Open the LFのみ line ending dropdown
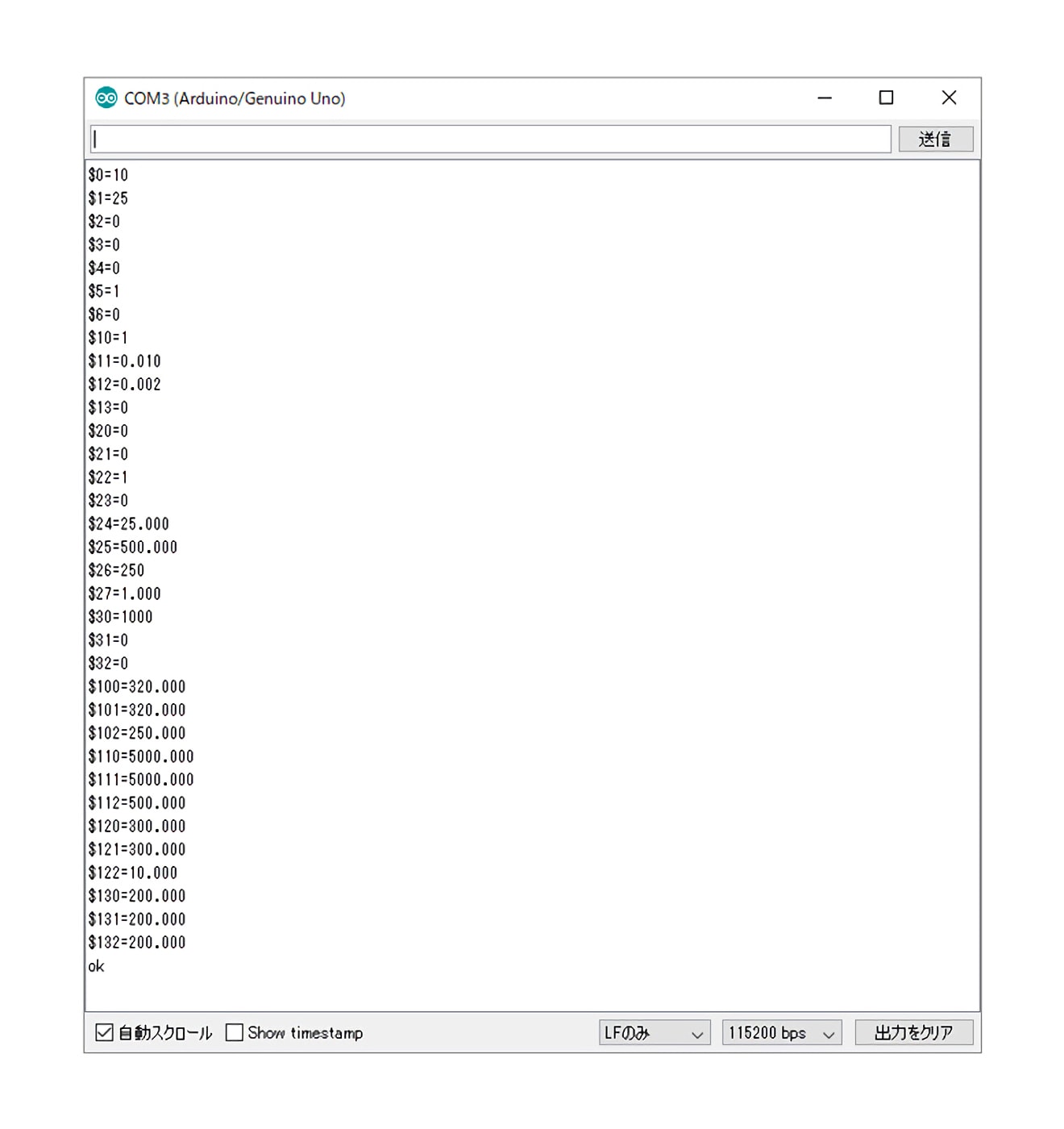Image resolution: width=1064 pixels, height=1129 pixels. (x=654, y=1033)
